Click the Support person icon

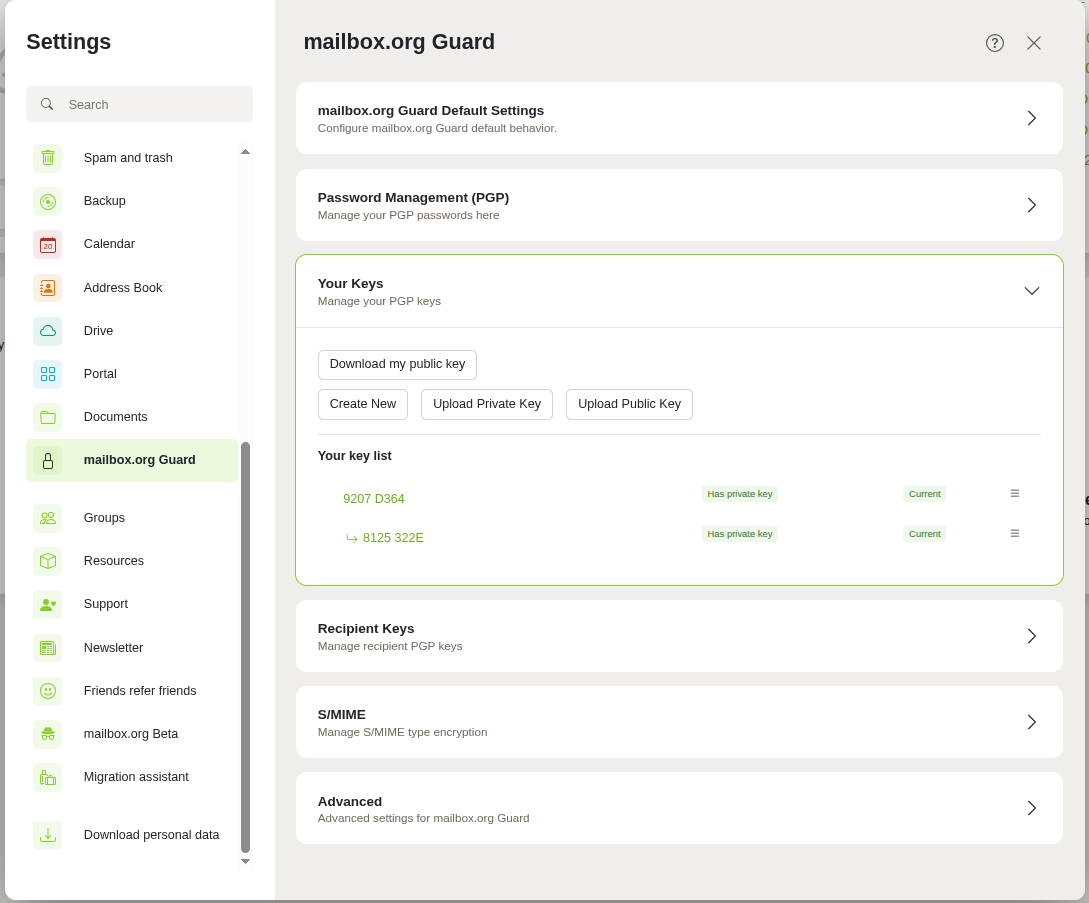48,604
